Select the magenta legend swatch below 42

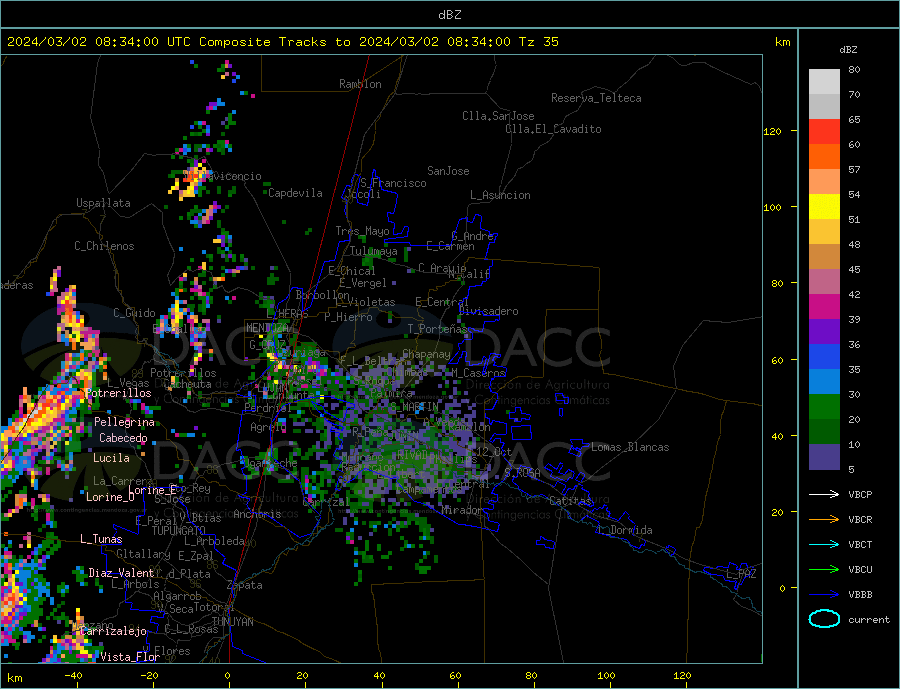tap(824, 307)
